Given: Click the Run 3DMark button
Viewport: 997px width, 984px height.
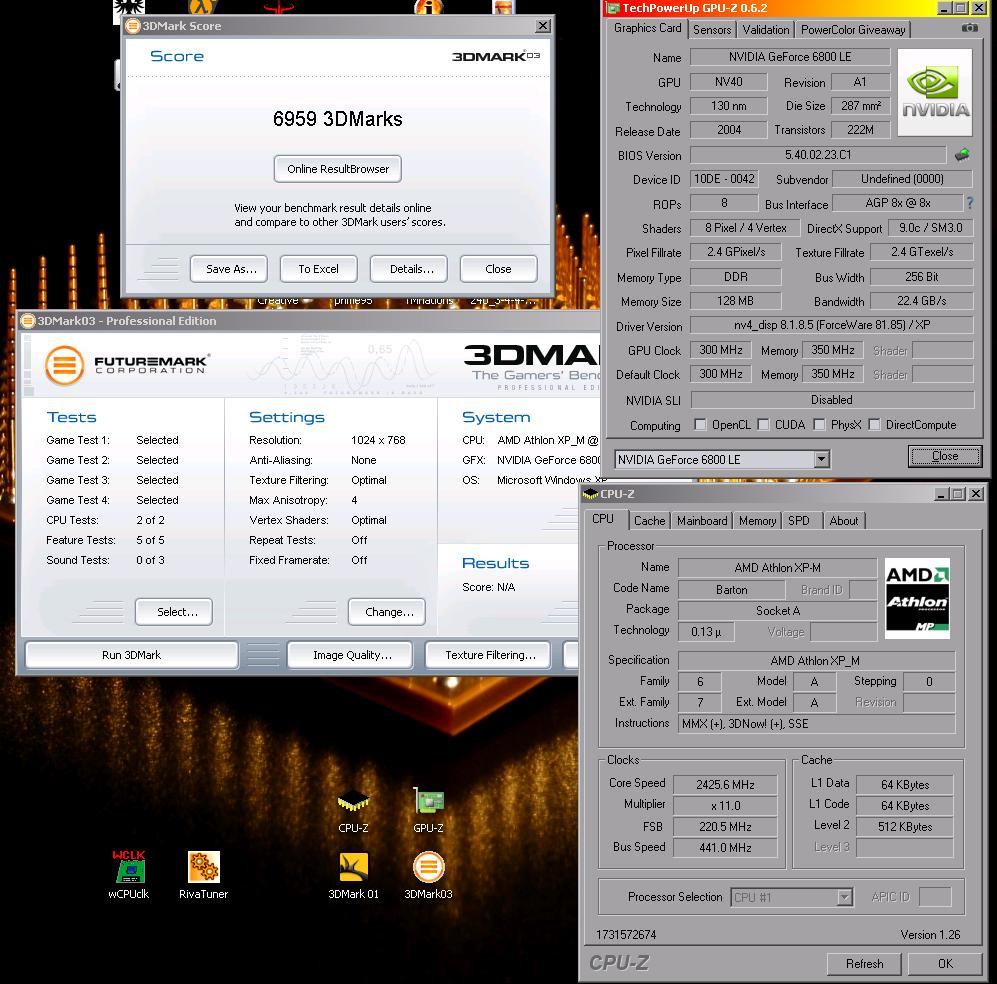Looking at the screenshot, I should [132, 655].
